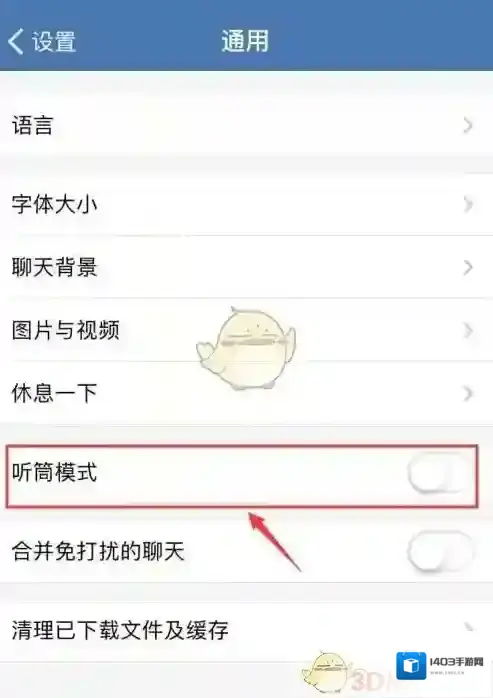Expand the 语言 row chevron
Screen dimensions: 493x698
pos(467,126)
